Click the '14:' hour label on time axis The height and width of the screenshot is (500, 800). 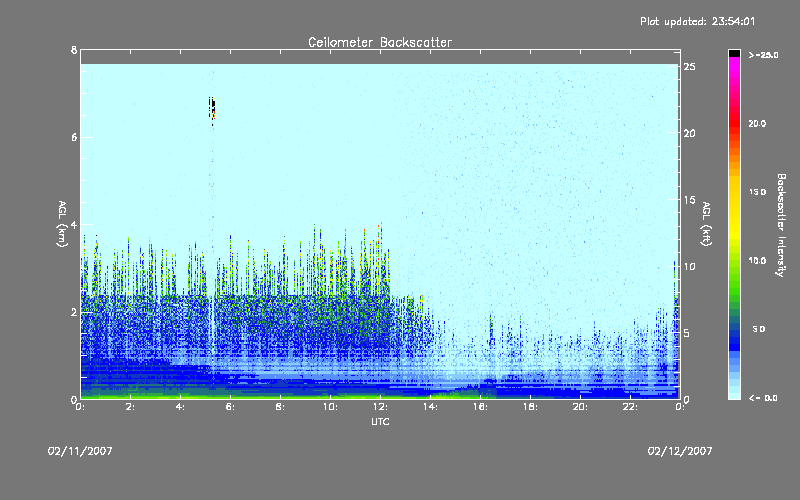coord(430,407)
